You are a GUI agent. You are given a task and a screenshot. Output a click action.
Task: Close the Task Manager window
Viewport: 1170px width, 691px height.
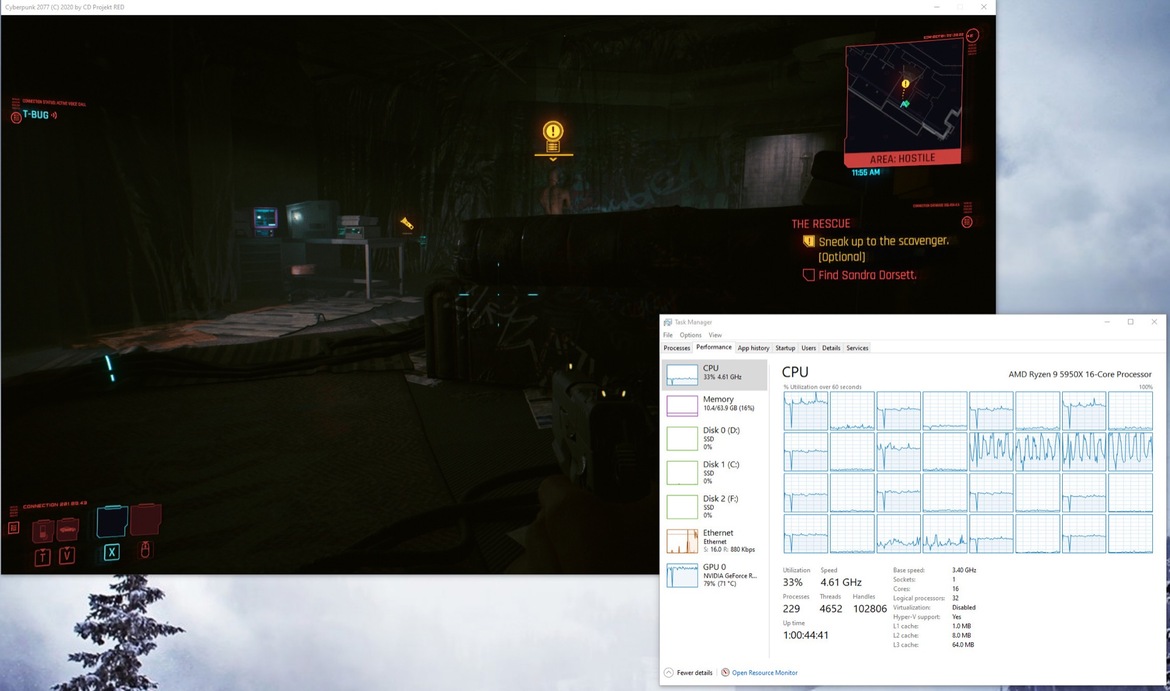(1154, 322)
